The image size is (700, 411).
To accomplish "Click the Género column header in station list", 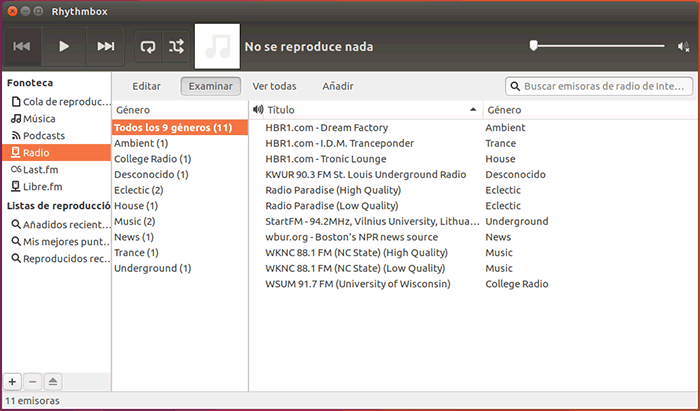I will click(591, 110).
